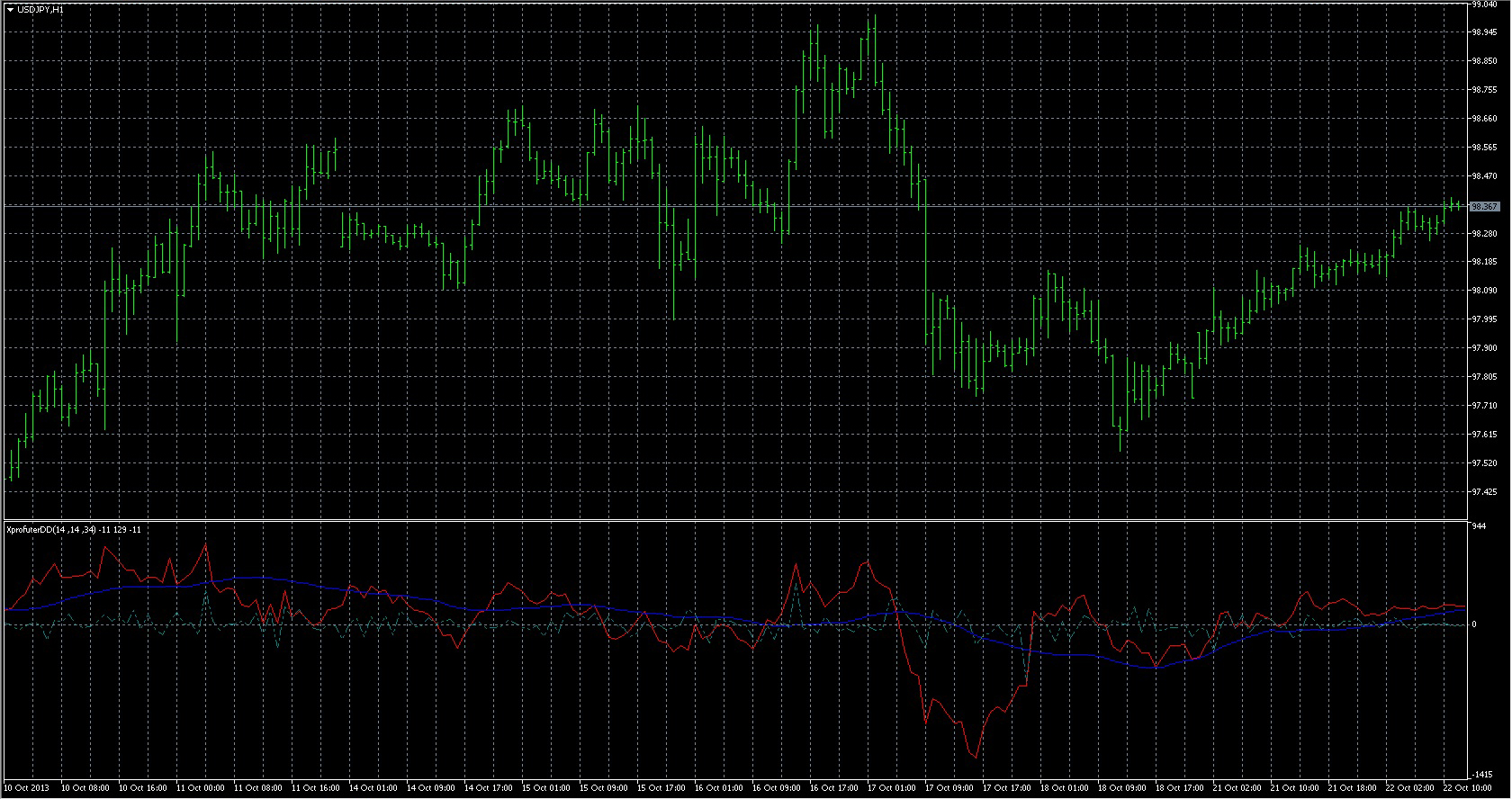The image size is (1512, 799).
Task: Click the 15 Oct 17:00 time label
Action: pos(662,788)
